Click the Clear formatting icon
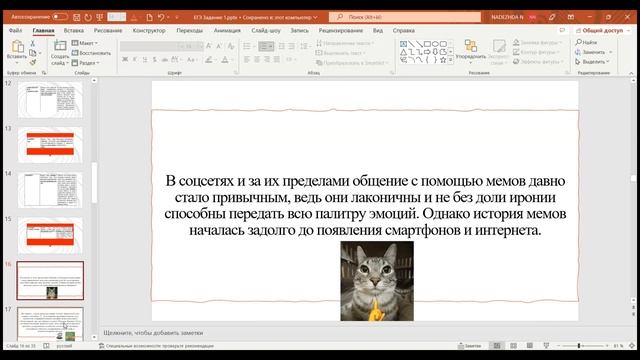 click(231, 46)
